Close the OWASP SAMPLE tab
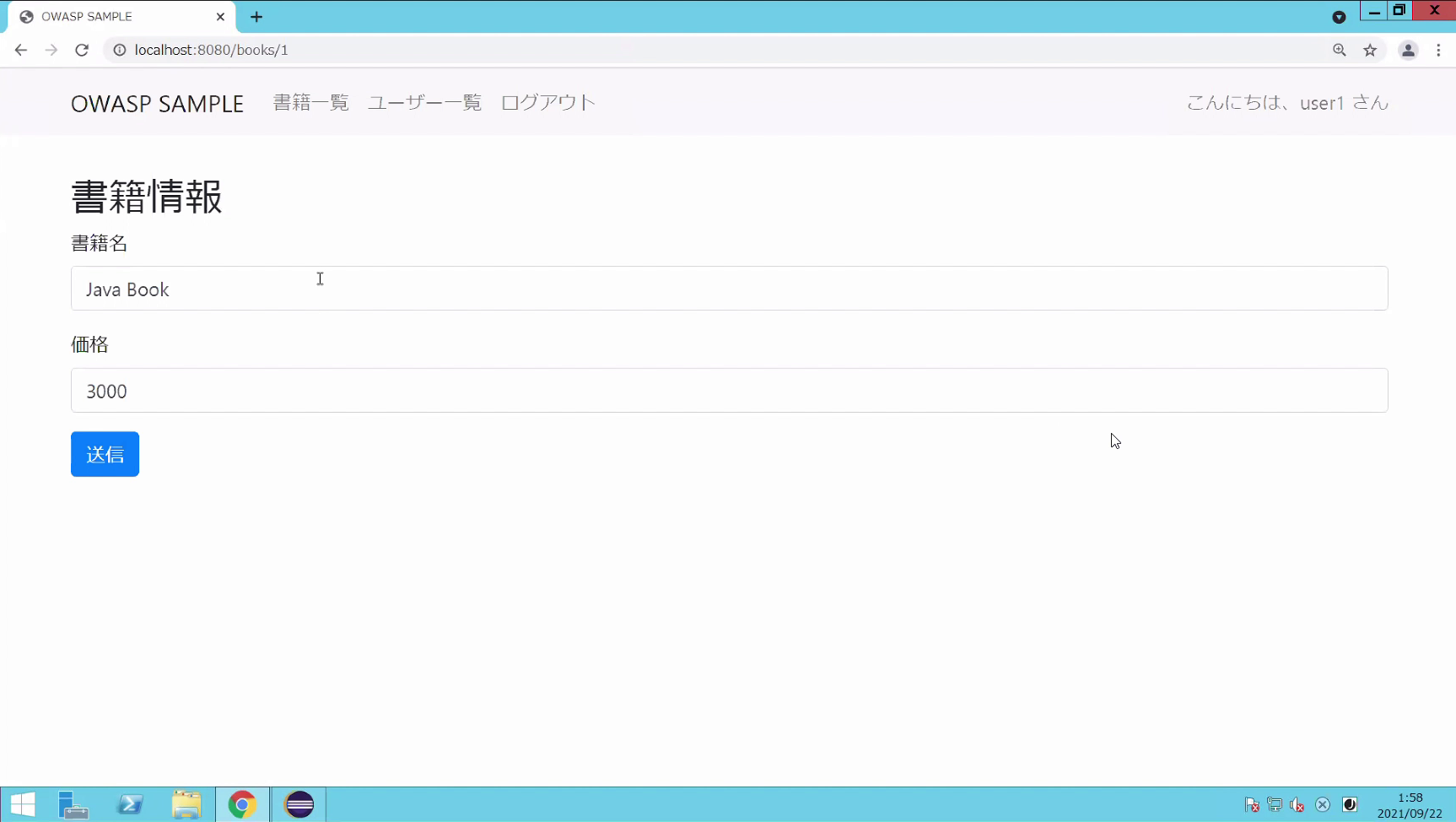This screenshot has width=1456, height=822. click(221, 16)
